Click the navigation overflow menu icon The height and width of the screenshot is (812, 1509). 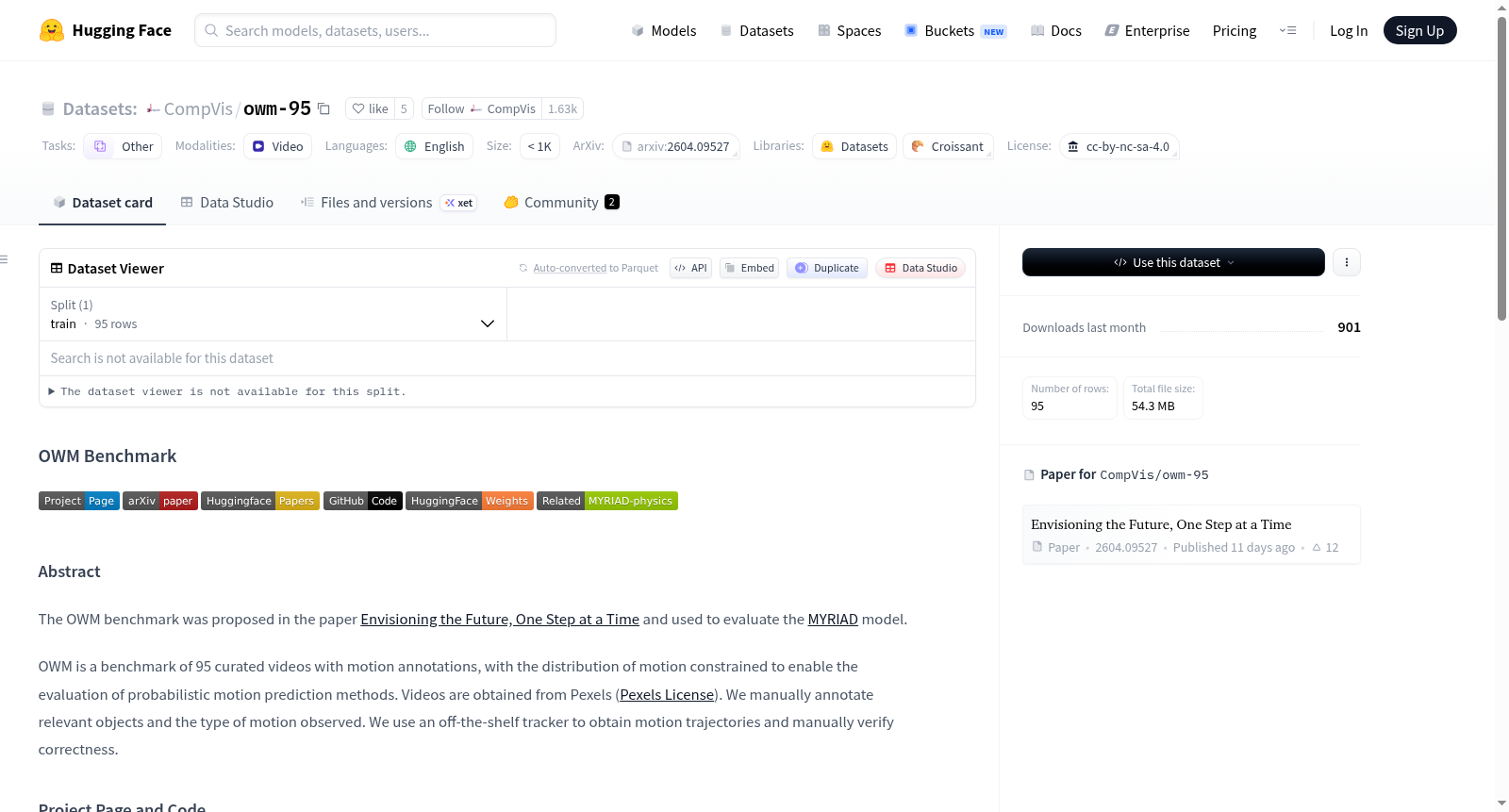click(x=1287, y=30)
